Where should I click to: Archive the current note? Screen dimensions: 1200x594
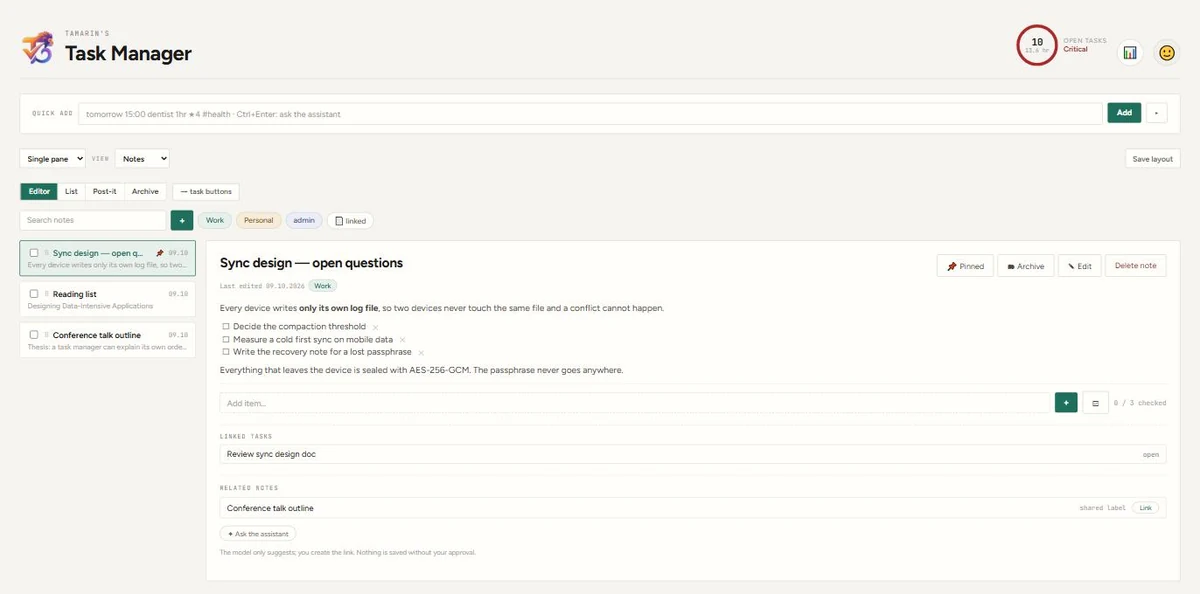pos(1025,266)
